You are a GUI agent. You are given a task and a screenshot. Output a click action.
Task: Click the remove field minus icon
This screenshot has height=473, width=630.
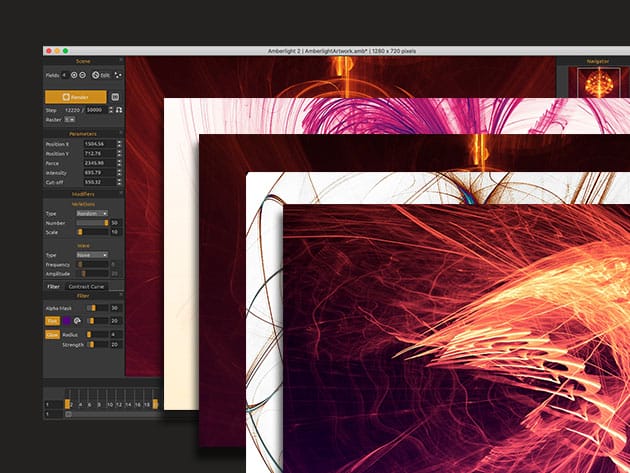pyautogui.click(x=83, y=75)
